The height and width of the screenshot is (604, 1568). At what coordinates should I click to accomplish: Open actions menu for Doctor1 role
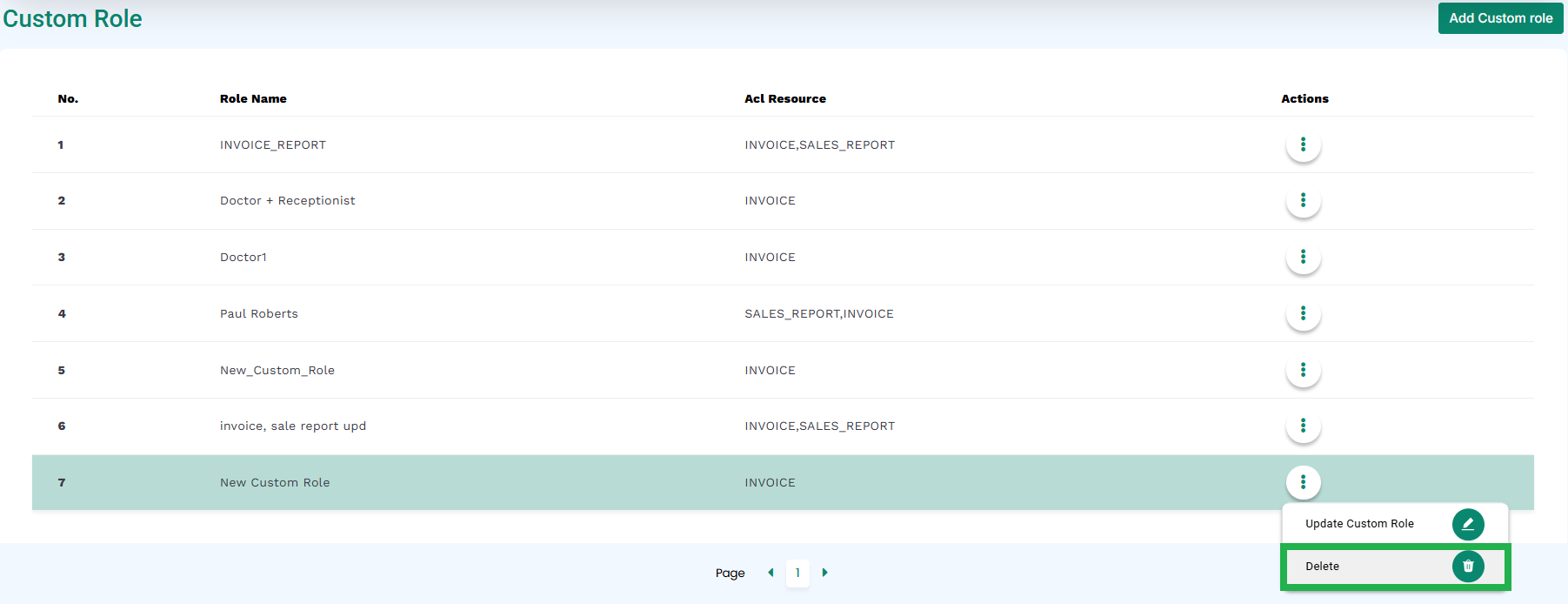point(1303,257)
